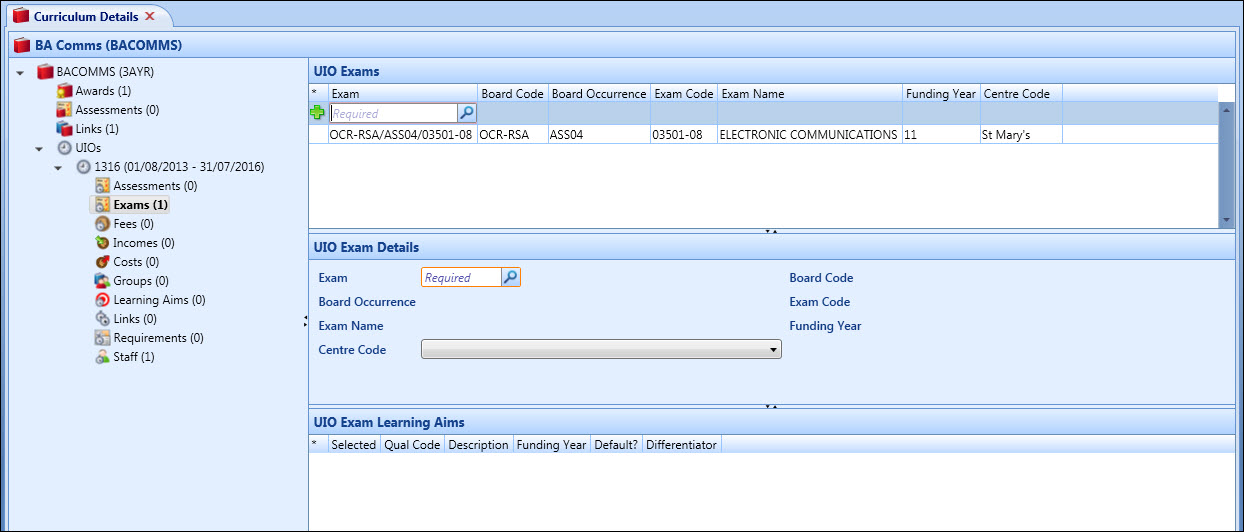
Task: Sort by the Exam Code column header
Action: tap(684, 93)
